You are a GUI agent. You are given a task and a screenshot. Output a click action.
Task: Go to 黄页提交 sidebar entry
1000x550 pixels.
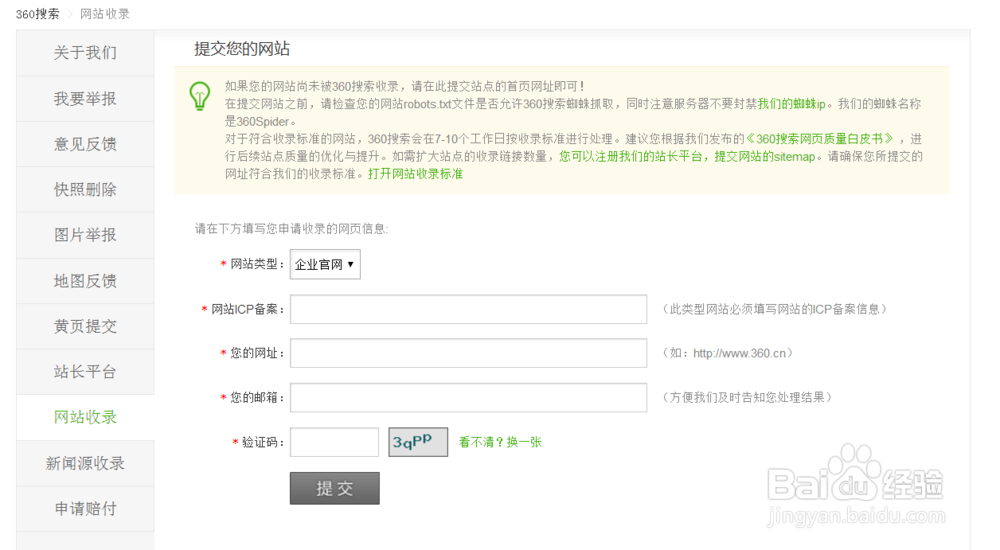point(85,327)
